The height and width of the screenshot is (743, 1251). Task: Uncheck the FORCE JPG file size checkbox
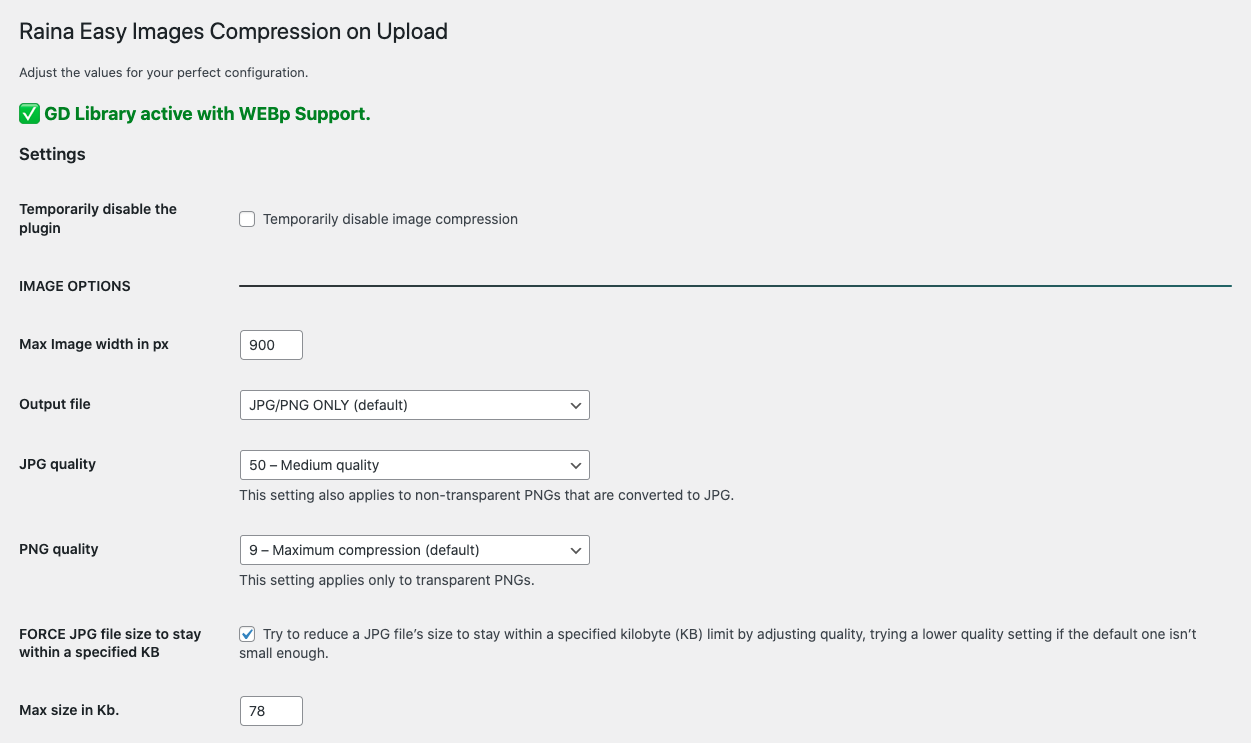click(247, 634)
